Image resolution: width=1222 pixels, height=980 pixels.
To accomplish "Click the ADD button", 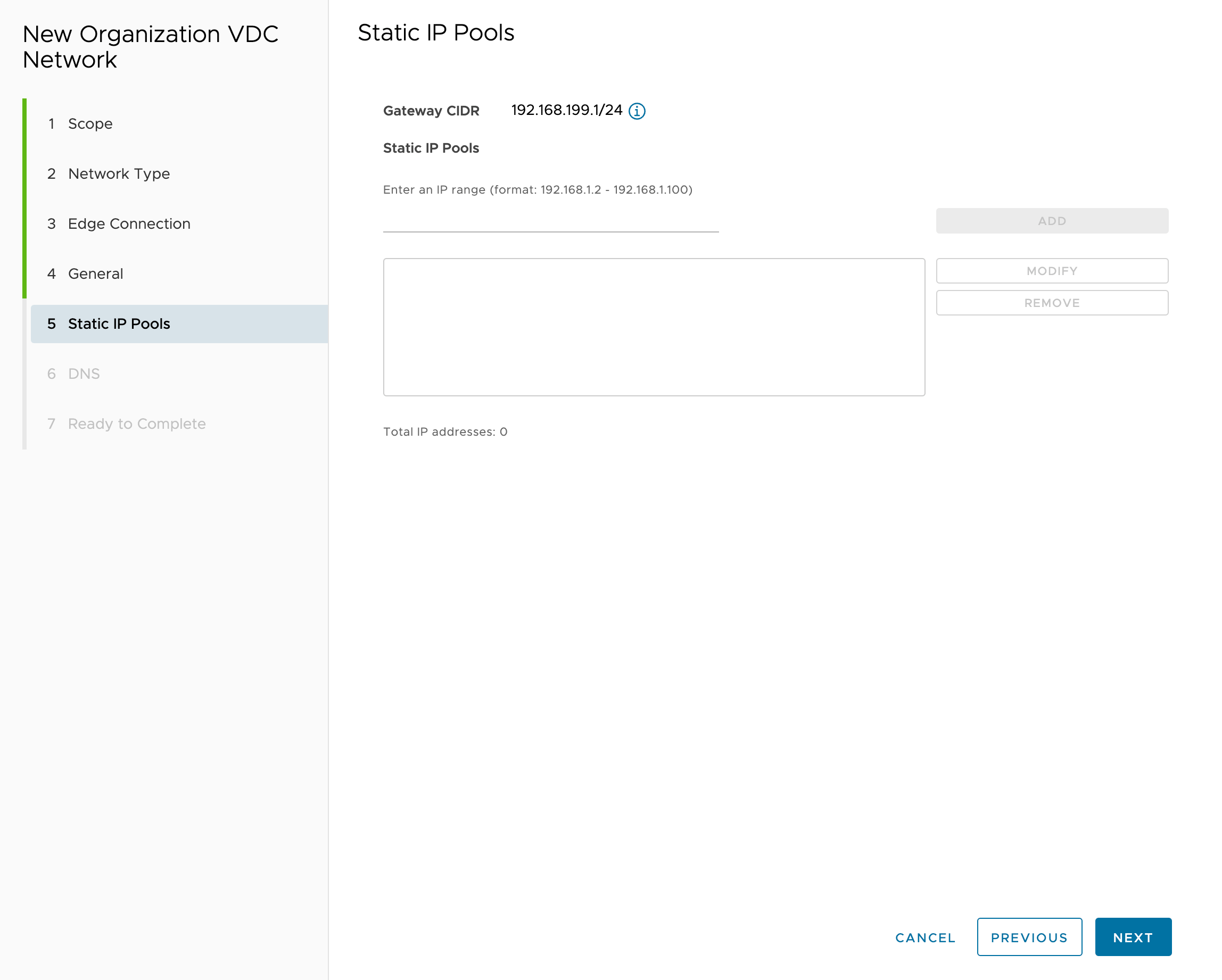I will click(1051, 220).
